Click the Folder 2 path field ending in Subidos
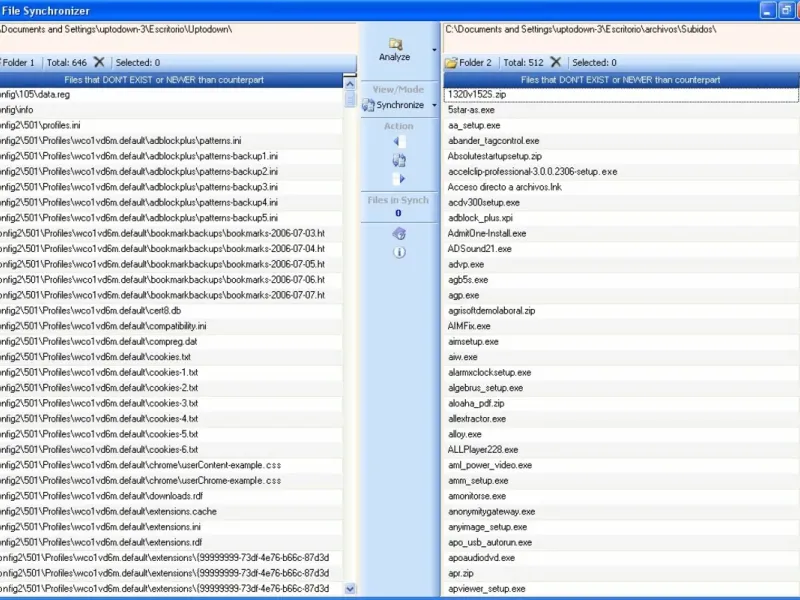This screenshot has width=800, height=600. pyautogui.click(x=621, y=37)
